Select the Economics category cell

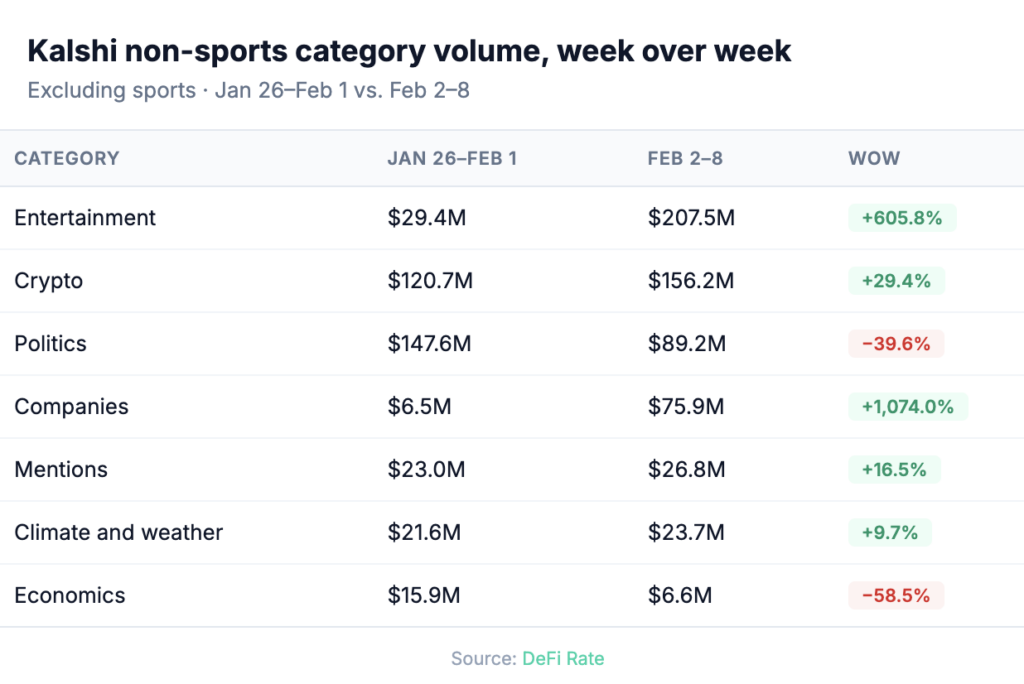coord(70,596)
